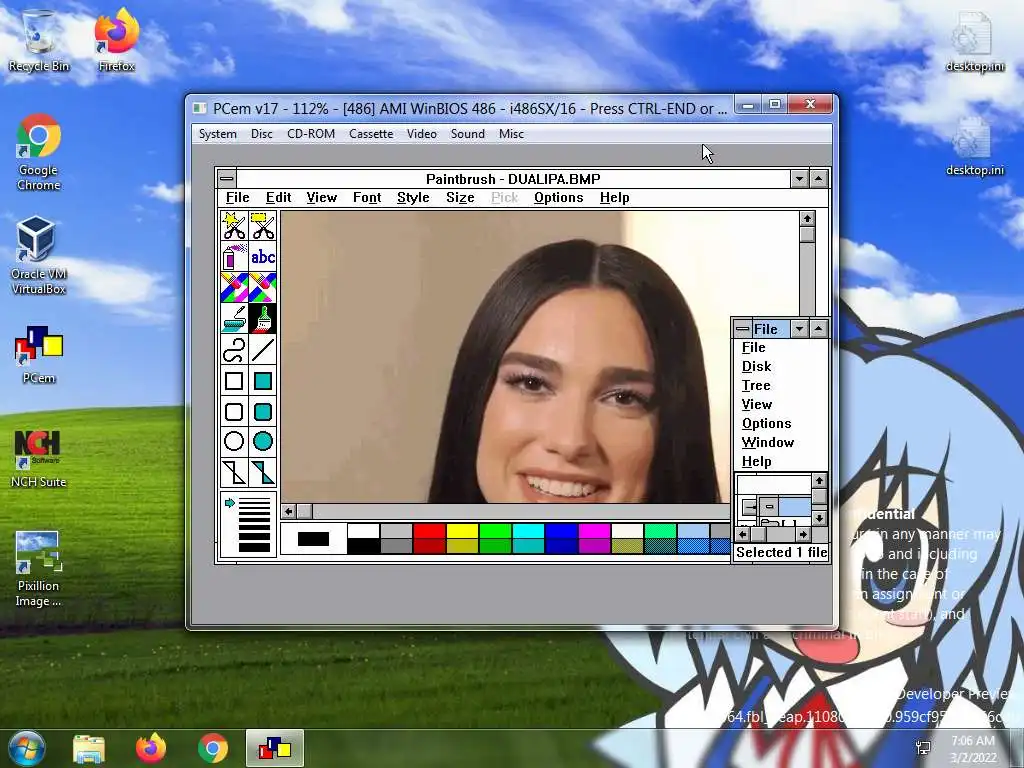Click the foreground/background color indicator box
Viewport: 1024px width, 768px height.
coord(313,539)
